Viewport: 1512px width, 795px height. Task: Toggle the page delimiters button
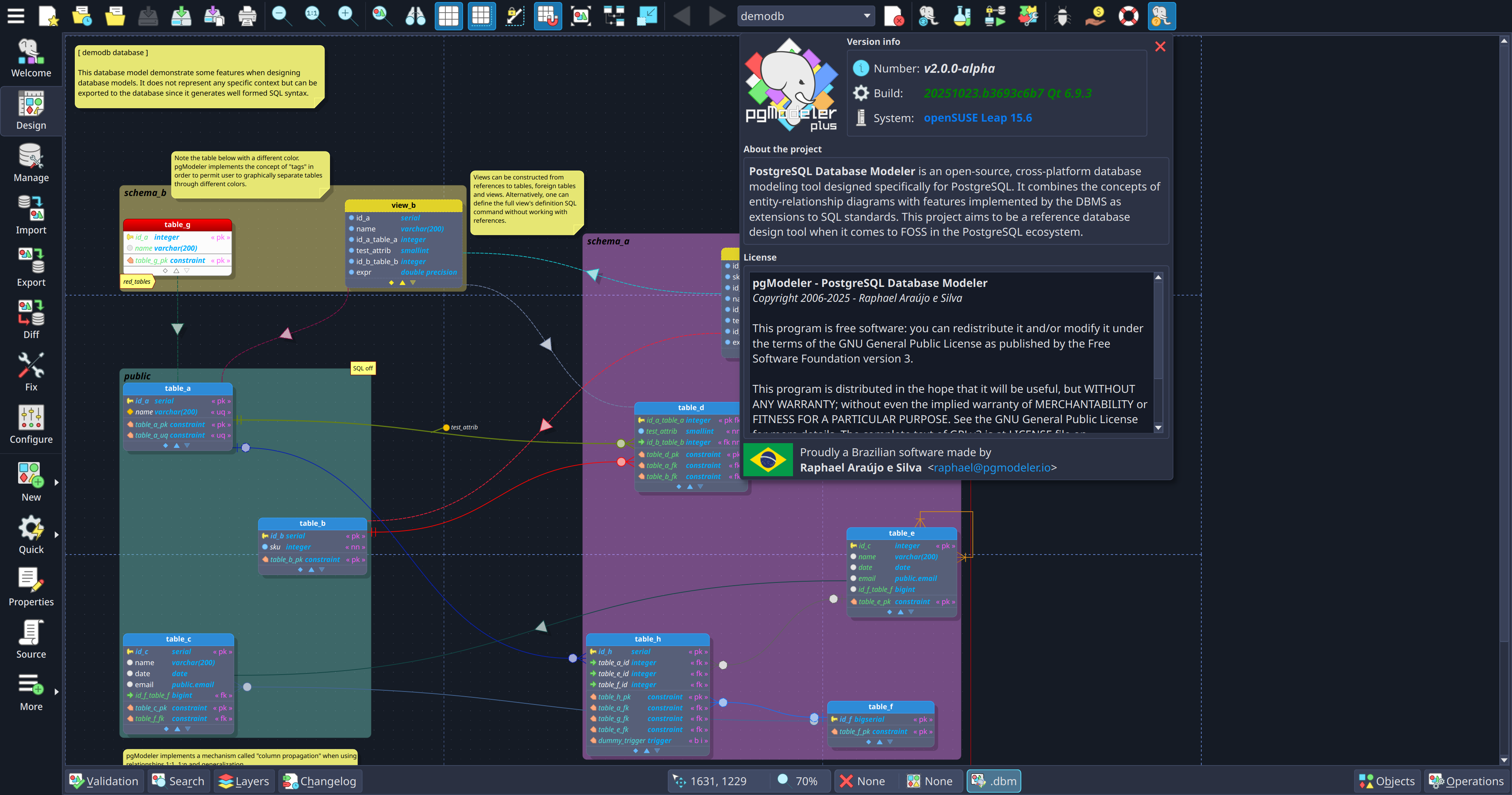pyautogui.click(x=482, y=16)
